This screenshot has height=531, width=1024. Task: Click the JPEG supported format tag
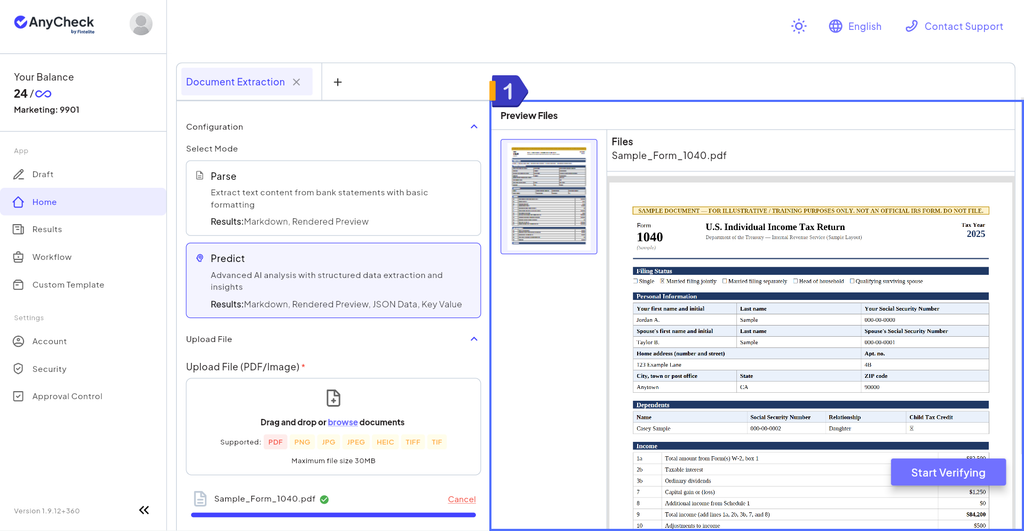(x=356, y=442)
